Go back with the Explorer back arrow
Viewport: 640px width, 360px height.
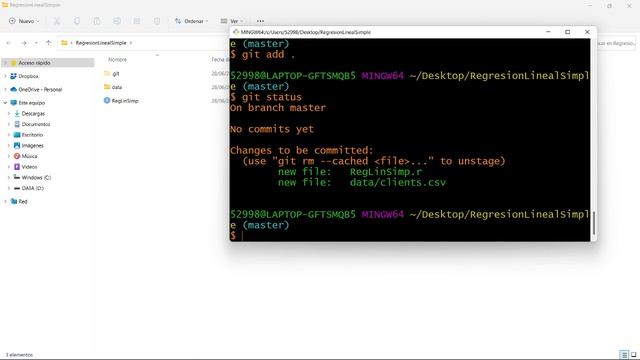coord(9,43)
